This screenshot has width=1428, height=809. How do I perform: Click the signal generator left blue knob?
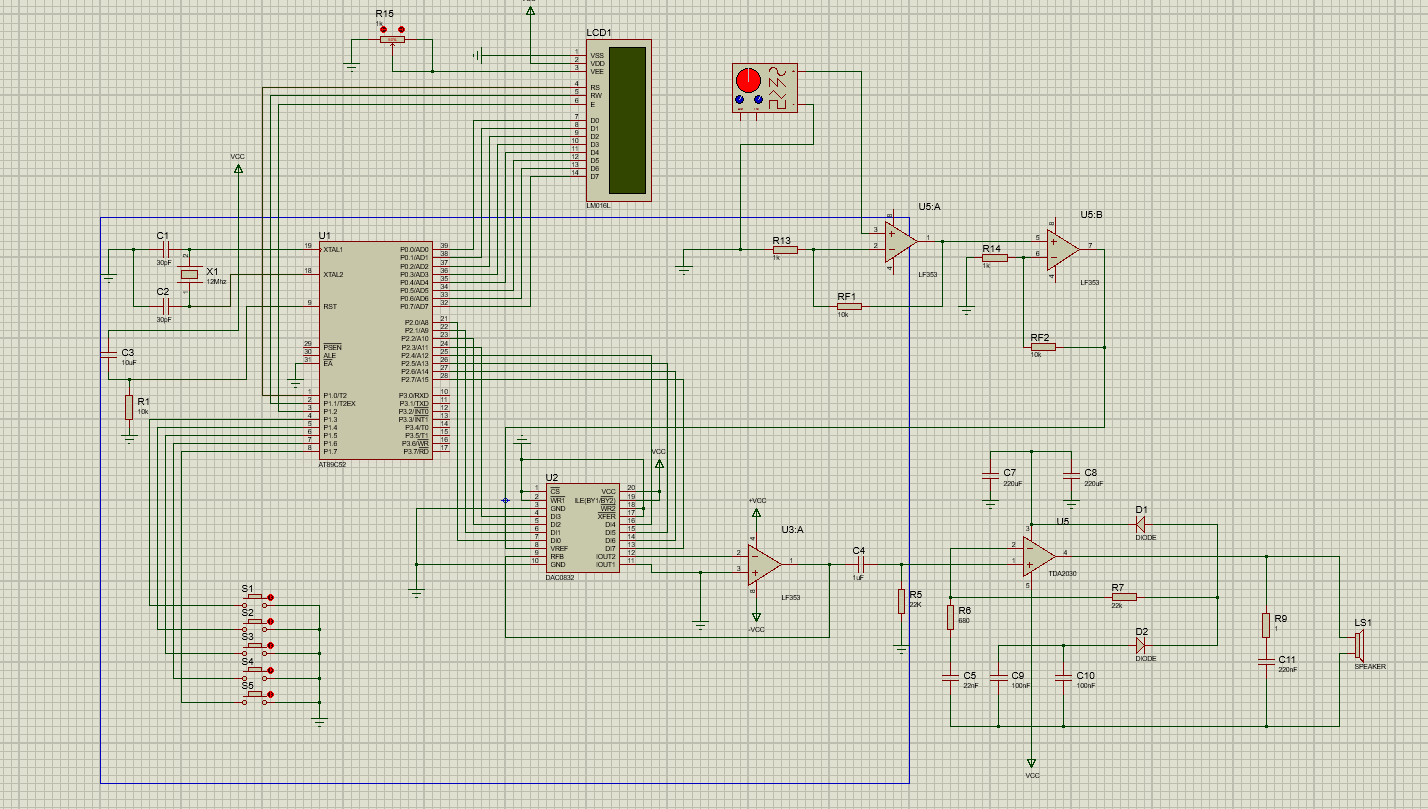tap(740, 101)
